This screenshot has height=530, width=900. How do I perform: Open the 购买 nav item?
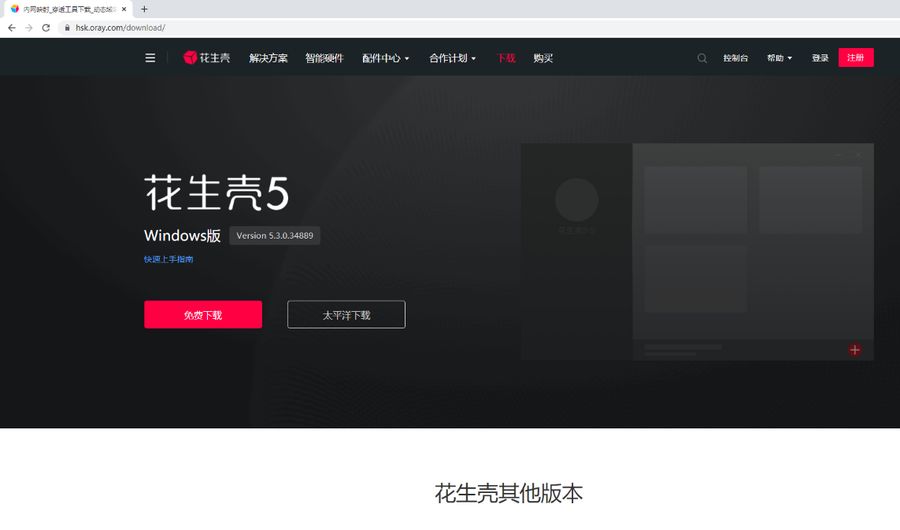542,58
